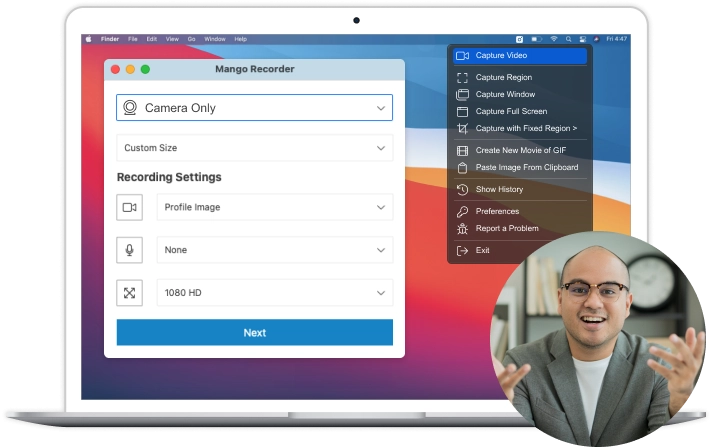Click the chevron on Profile Image dropdown
Screen dimensions: 712x447
[x=381, y=208]
